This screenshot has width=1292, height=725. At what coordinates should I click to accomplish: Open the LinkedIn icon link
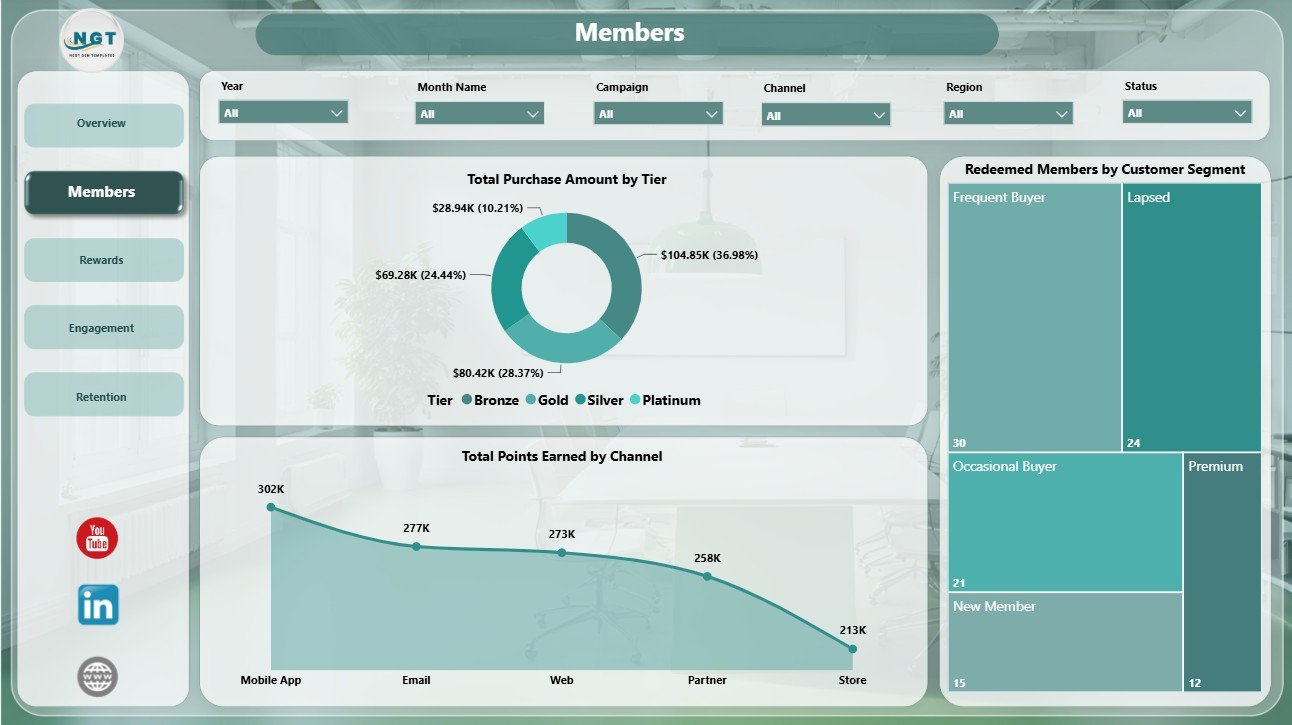(x=98, y=605)
